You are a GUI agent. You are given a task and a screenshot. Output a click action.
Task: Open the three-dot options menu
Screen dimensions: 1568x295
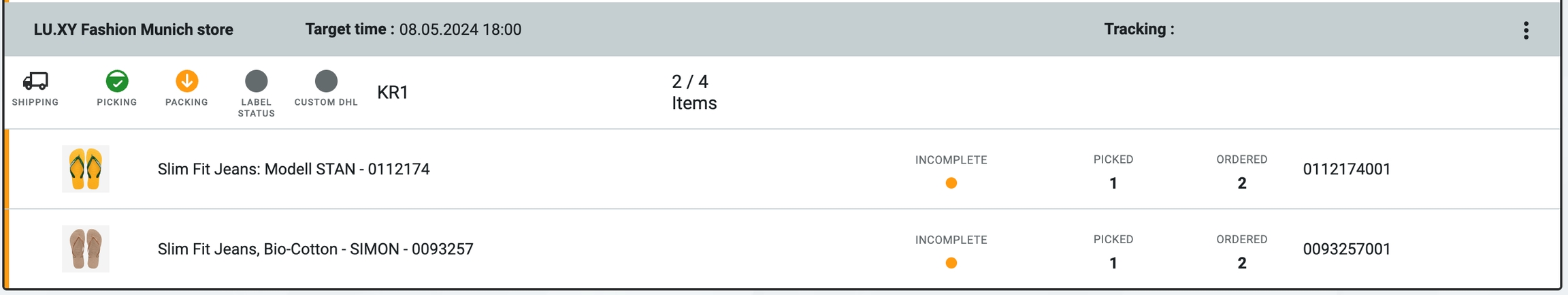click(1526, 30)
